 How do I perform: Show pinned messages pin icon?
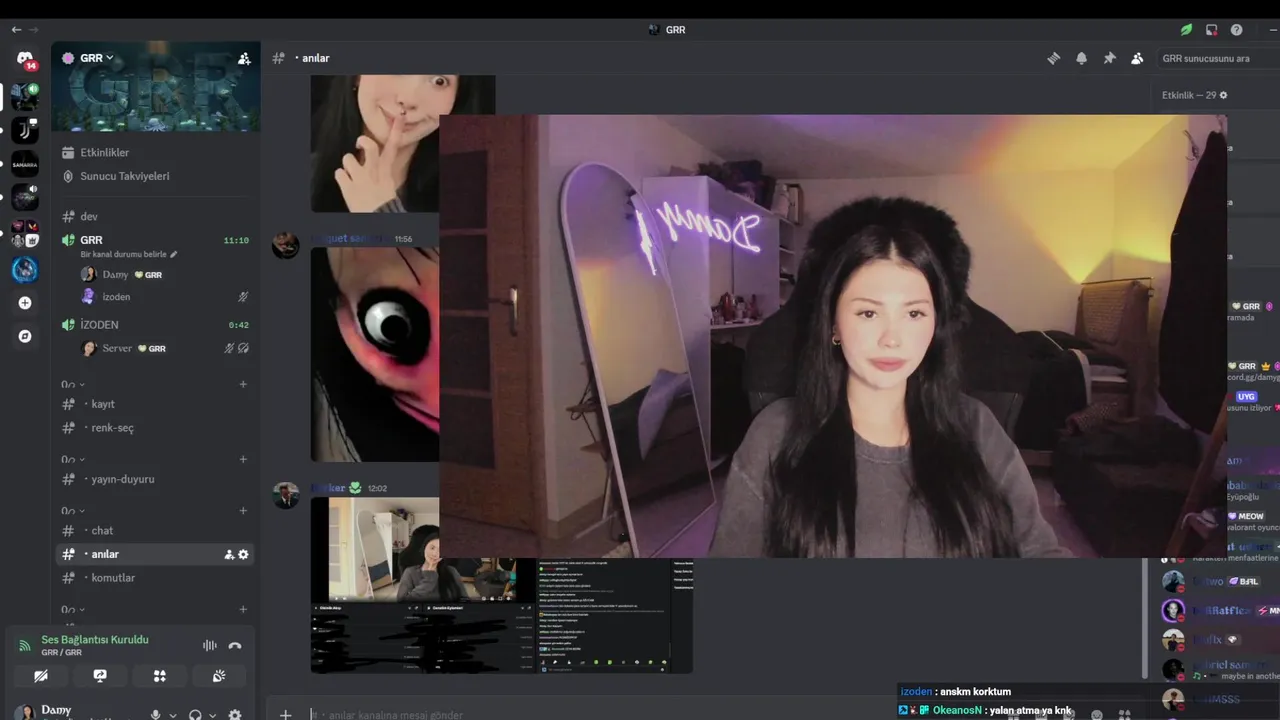[x=1109, y=59]
